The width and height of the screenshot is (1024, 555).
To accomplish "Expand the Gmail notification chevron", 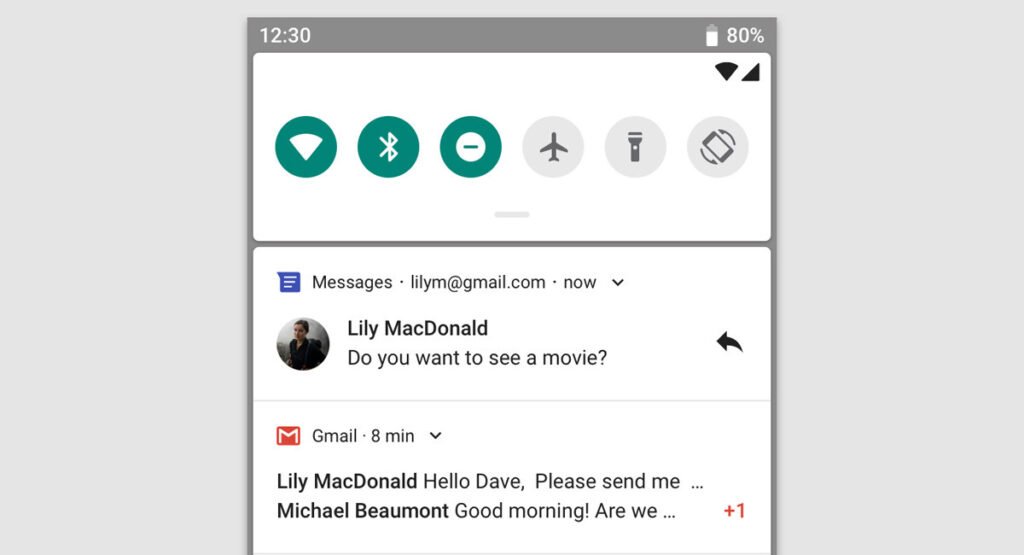I will 435,436.
